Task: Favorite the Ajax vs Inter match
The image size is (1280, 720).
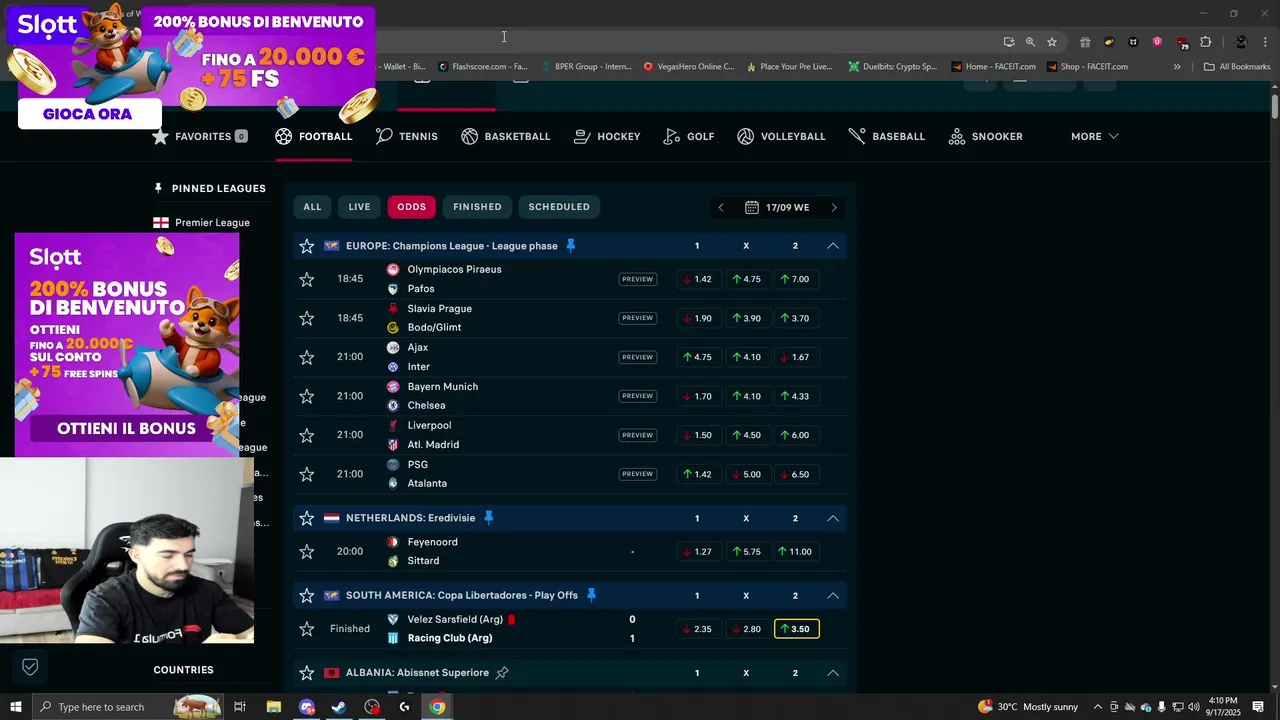Action: coord(307,357)
